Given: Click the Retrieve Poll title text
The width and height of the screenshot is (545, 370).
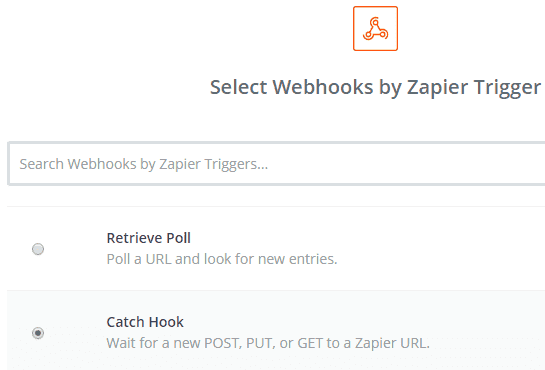Looking at the screenshot, I should 148,238.
